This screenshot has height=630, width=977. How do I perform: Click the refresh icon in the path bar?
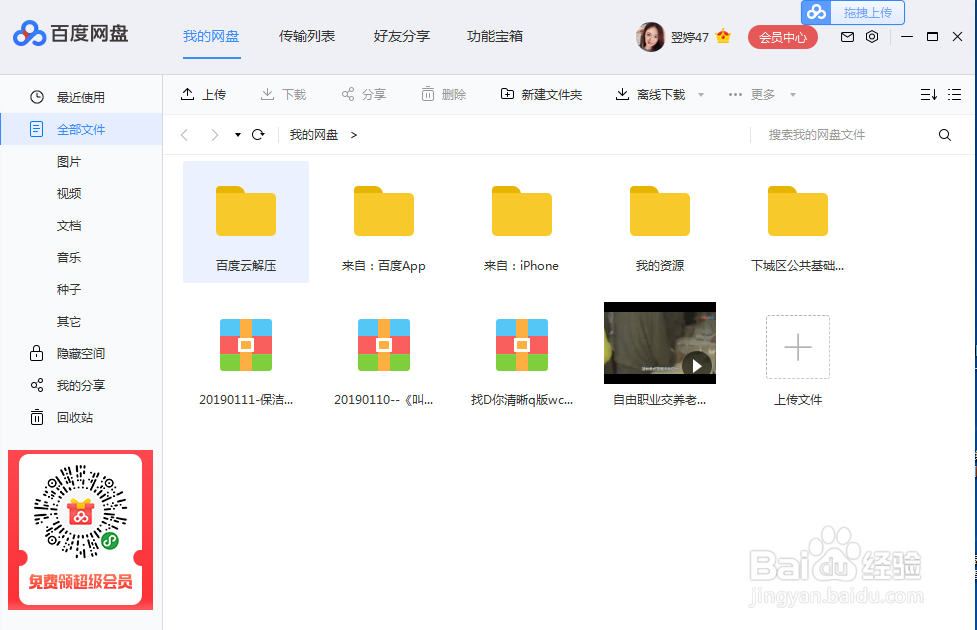coord(258,133)
